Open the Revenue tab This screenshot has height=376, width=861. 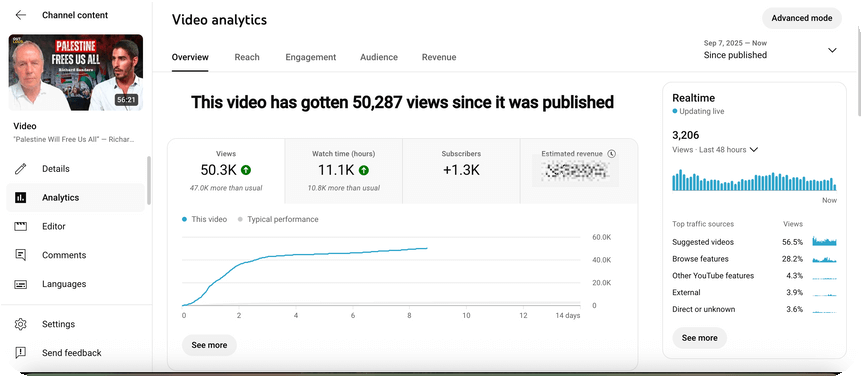(439, 57)
